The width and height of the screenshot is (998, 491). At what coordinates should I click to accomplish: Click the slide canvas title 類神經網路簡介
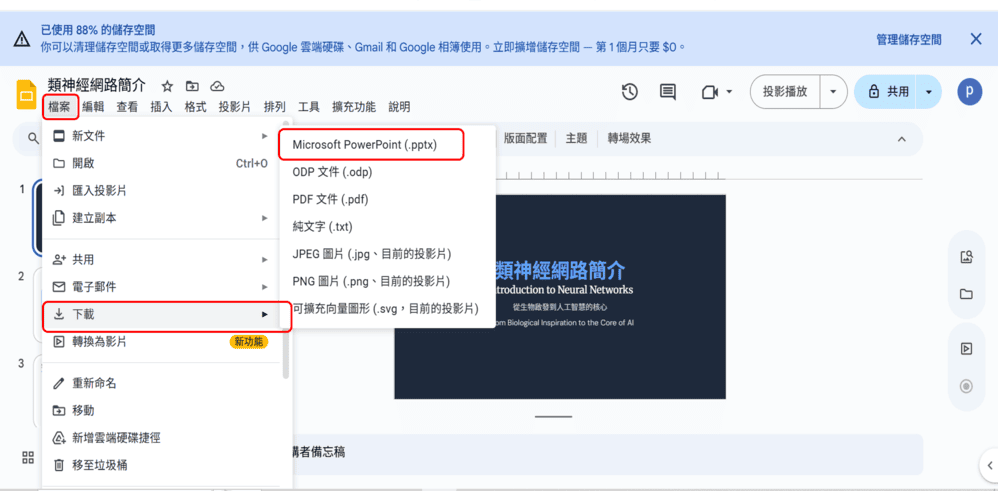click(561, 270)
